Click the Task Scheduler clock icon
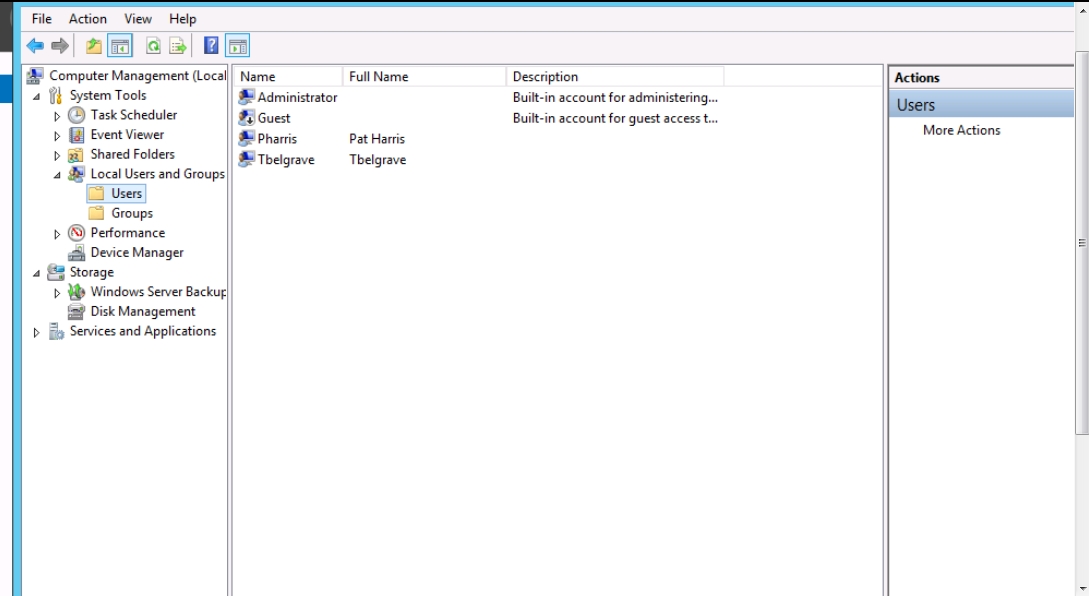1089x596 pixels. (x=76, y=115)
